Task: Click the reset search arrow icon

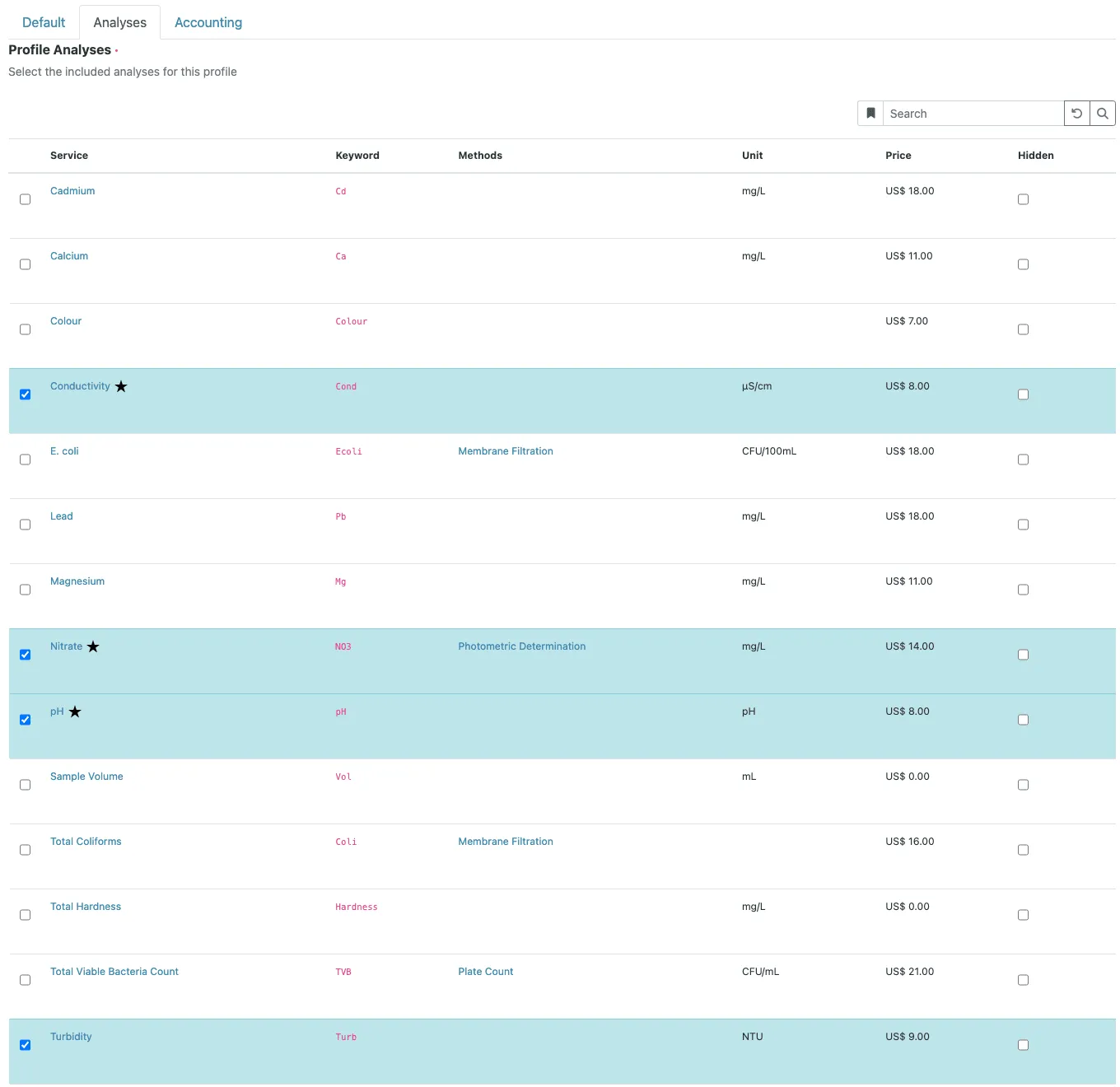Action: (1076, 114)
